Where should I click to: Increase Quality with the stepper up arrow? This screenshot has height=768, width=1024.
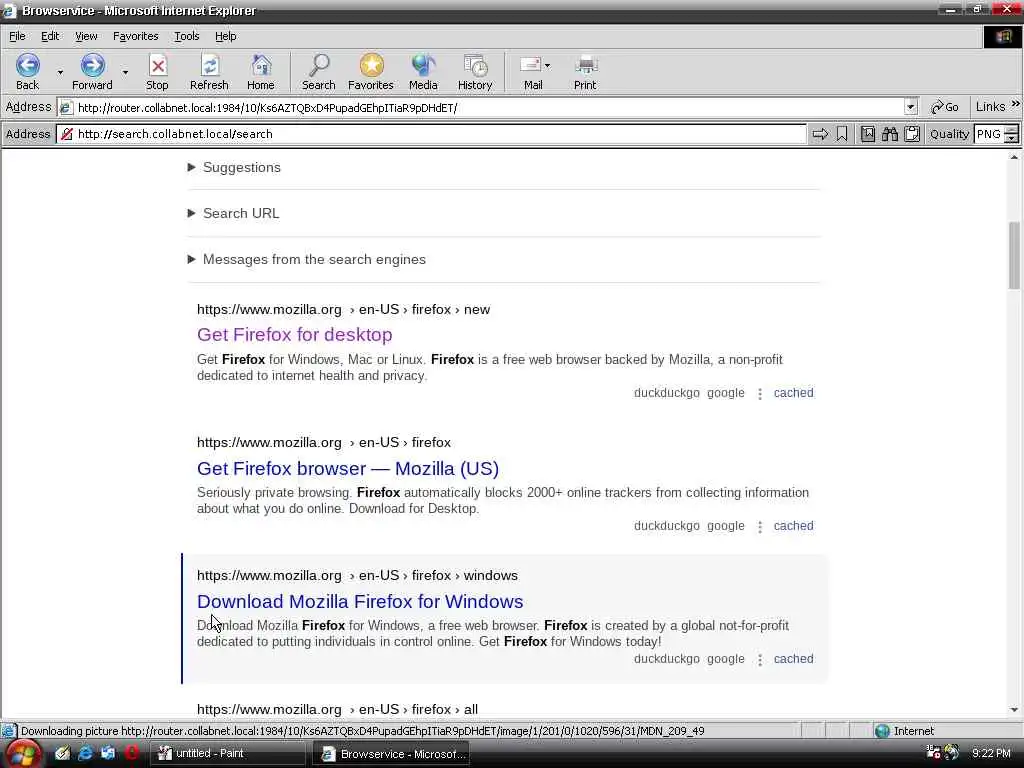point(1012,129)
